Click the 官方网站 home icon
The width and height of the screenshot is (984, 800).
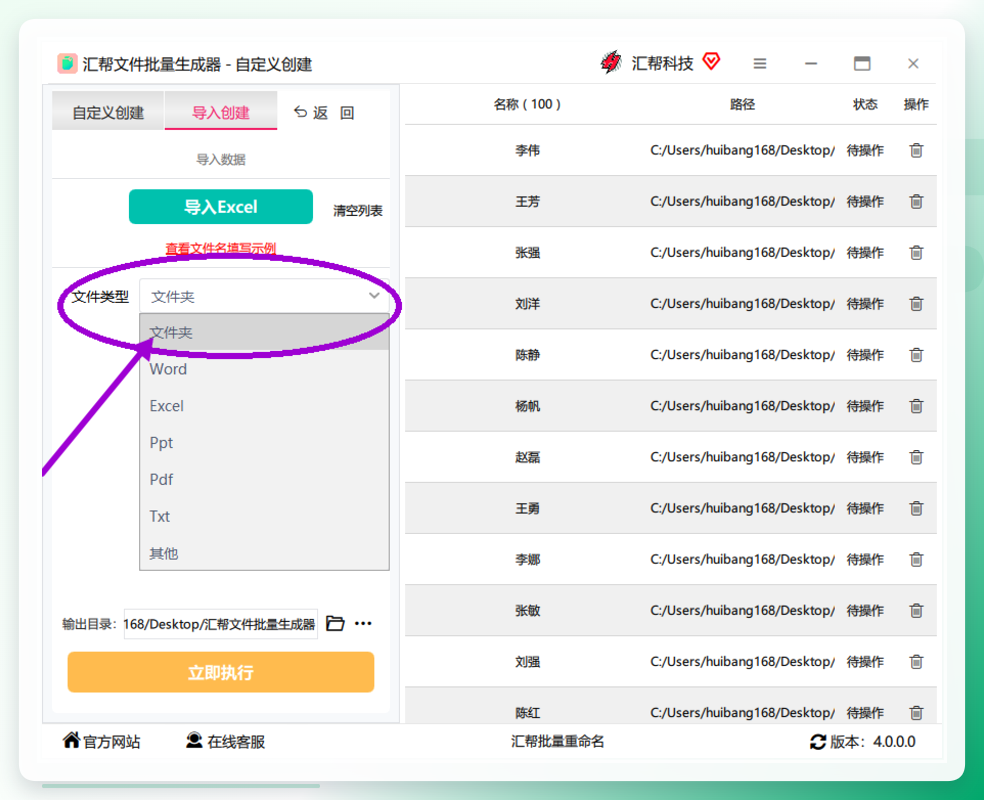tap(71, 740)
